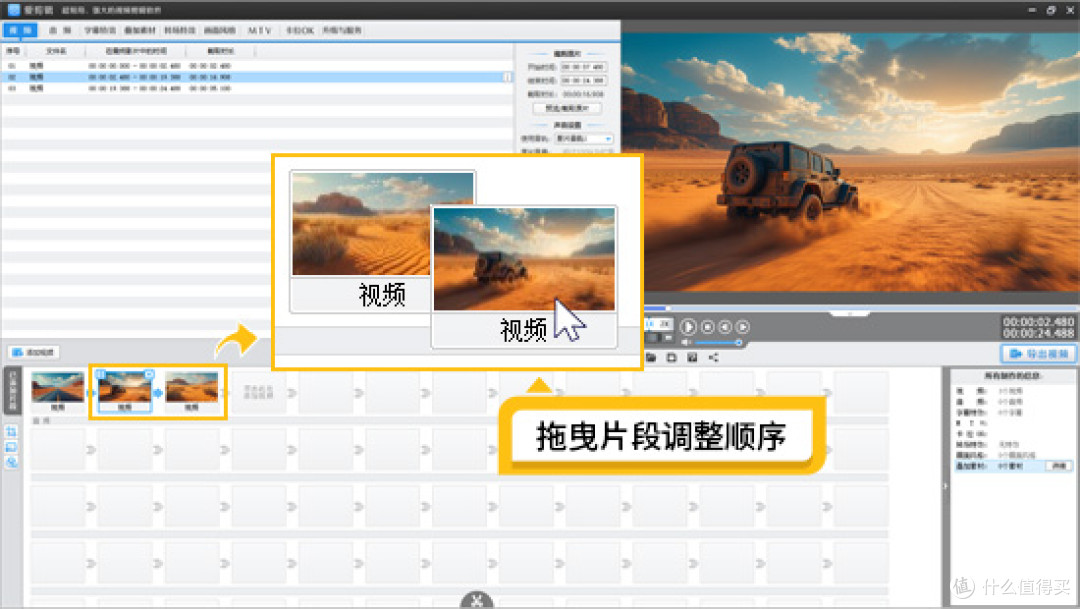
Task: Open the audio track dropdown
Action: pos(583,138)
